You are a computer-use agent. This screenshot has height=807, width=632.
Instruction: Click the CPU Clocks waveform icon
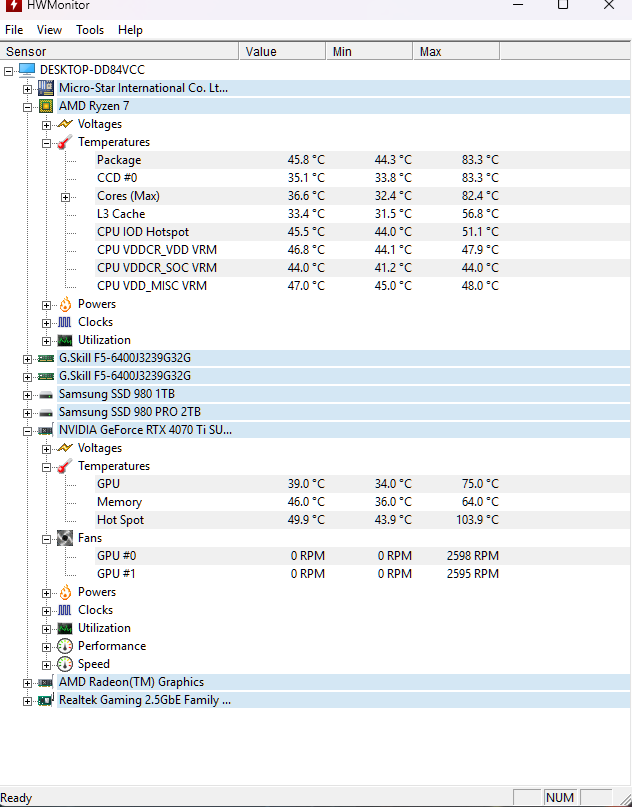[x=65, y=322]
